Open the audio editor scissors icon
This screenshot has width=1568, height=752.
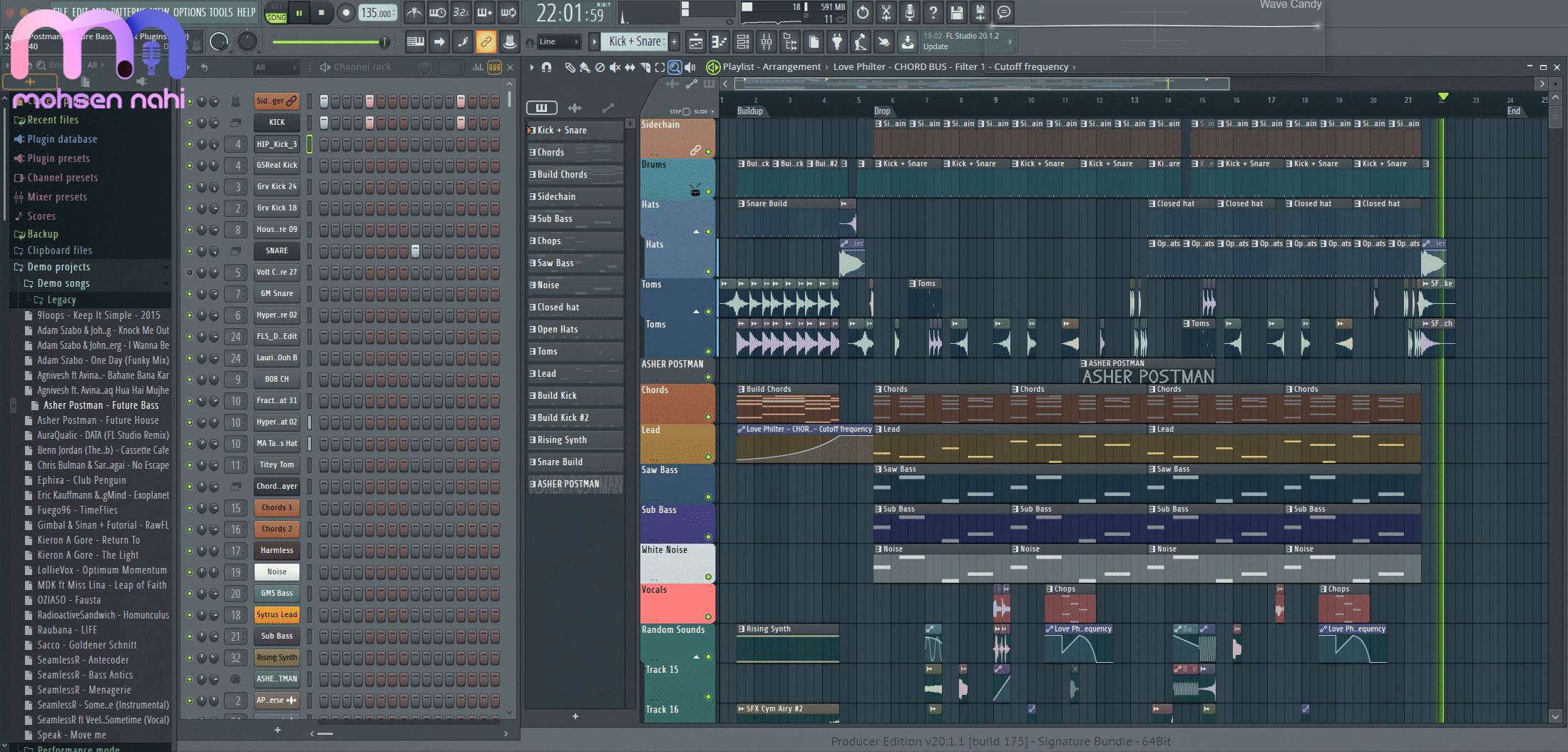tap(886, 12)
